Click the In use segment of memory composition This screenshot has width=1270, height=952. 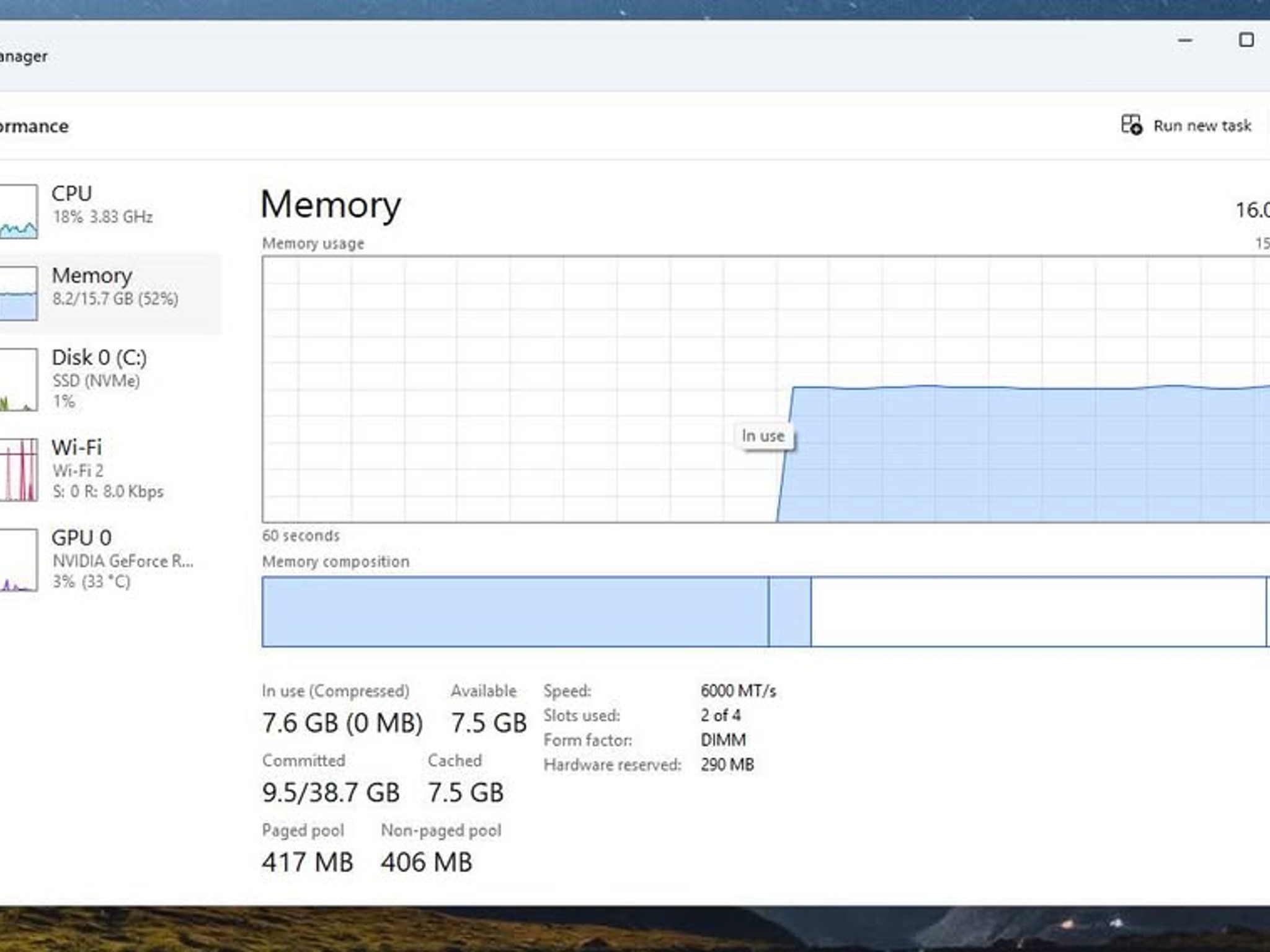click(515, 612)
